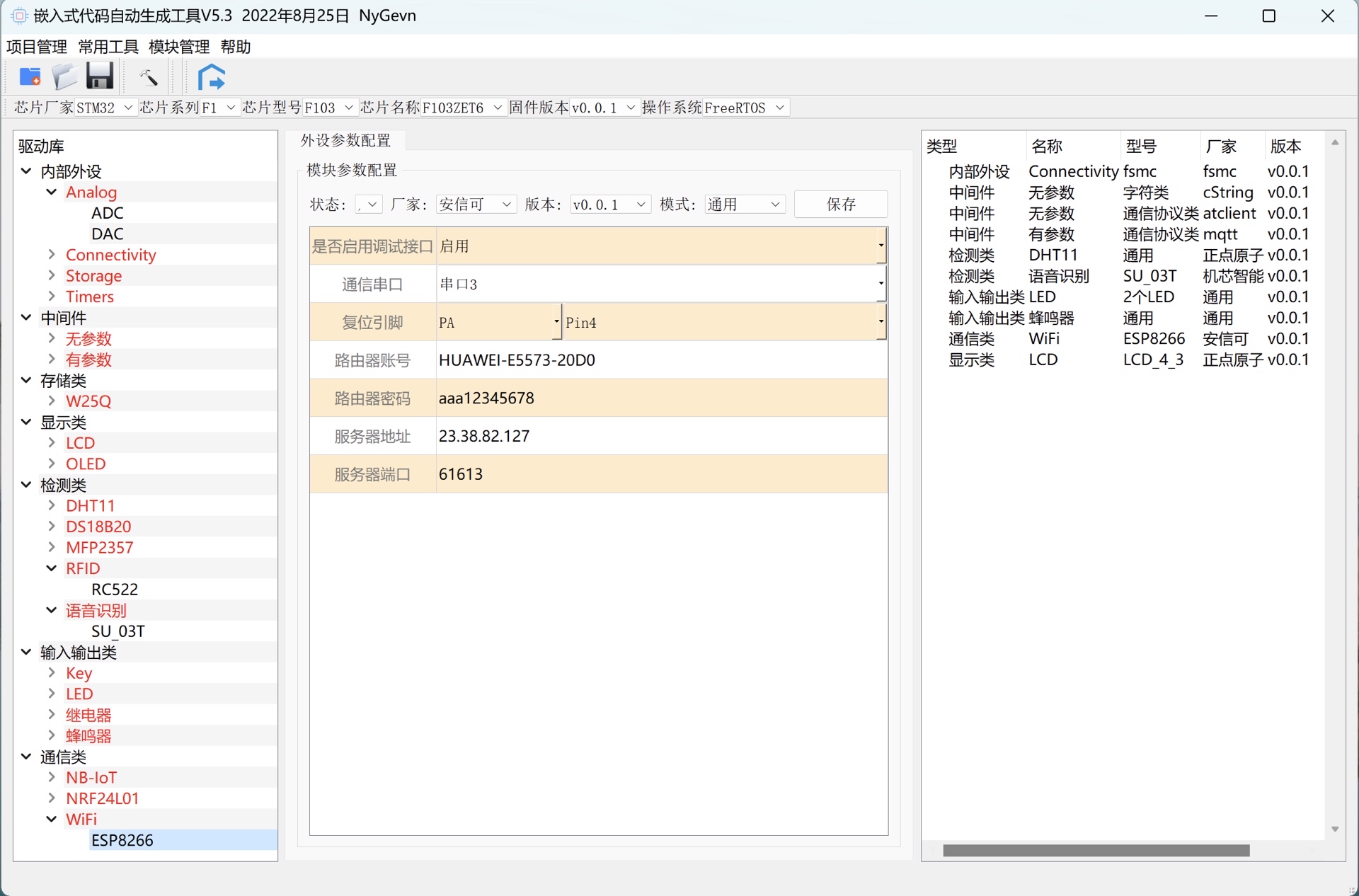The height and width of the screenshot is (896, 1359).
Task: Expand the Connectivity tree node
Action: [x=52, y=255]
